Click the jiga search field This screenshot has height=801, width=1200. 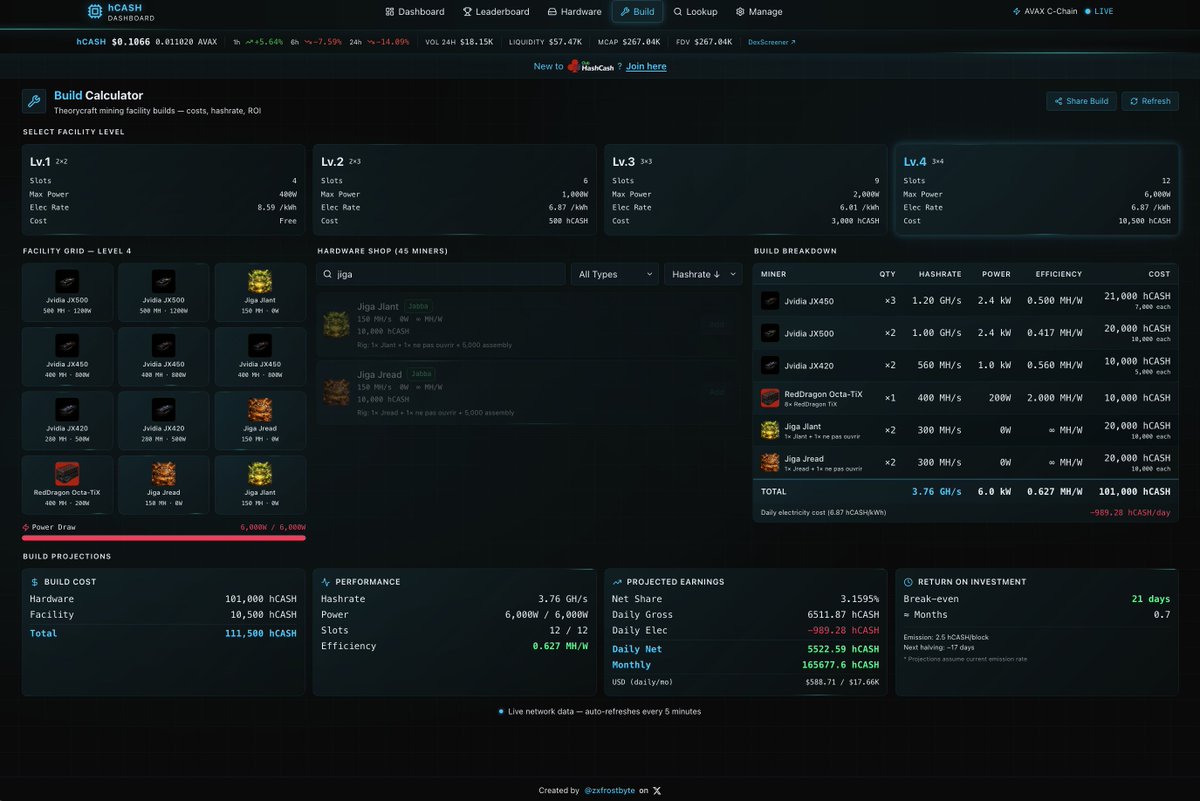click(x=441, y=274)
